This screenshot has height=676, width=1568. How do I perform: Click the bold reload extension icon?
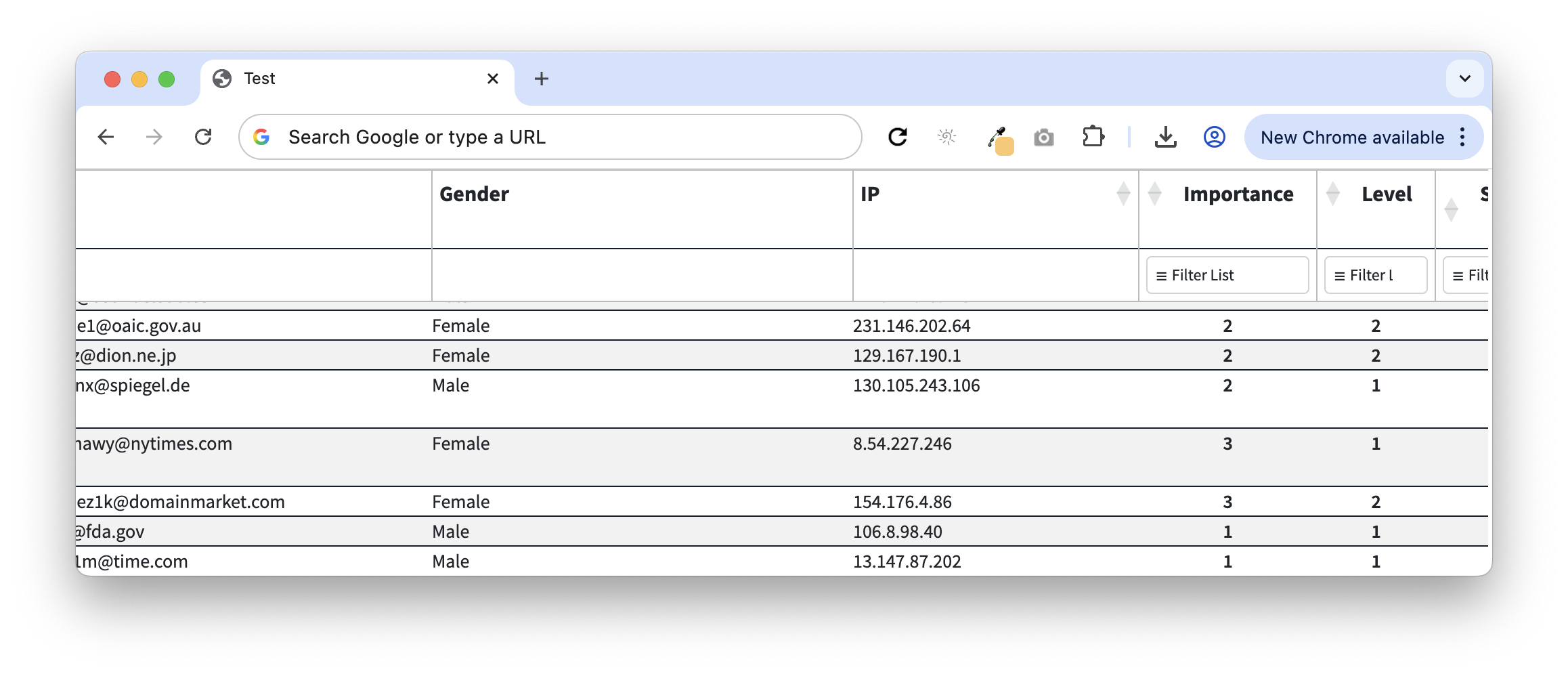click(x=898, y=138)
